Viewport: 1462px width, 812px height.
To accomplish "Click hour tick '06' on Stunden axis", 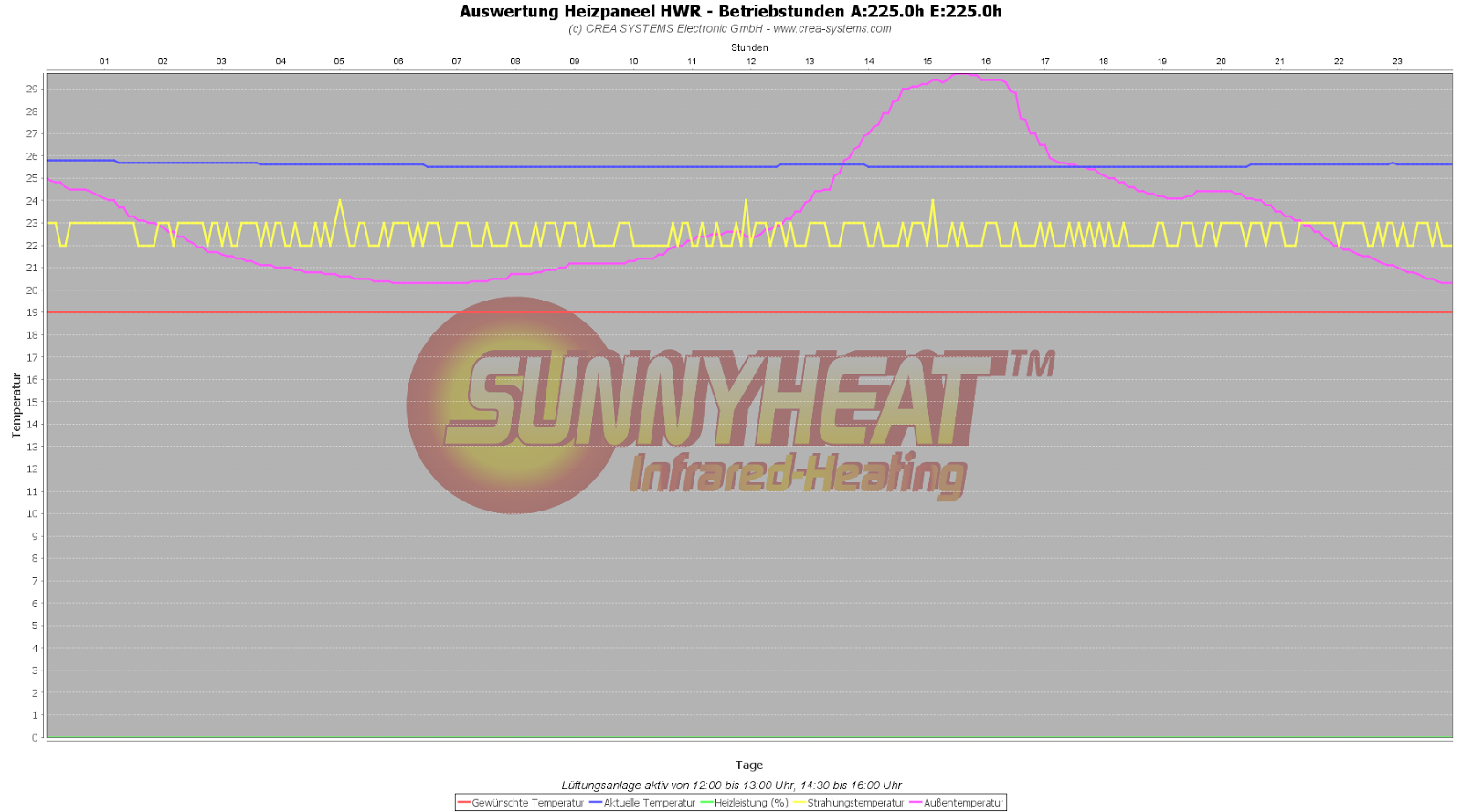I will [x=398, y=61].
